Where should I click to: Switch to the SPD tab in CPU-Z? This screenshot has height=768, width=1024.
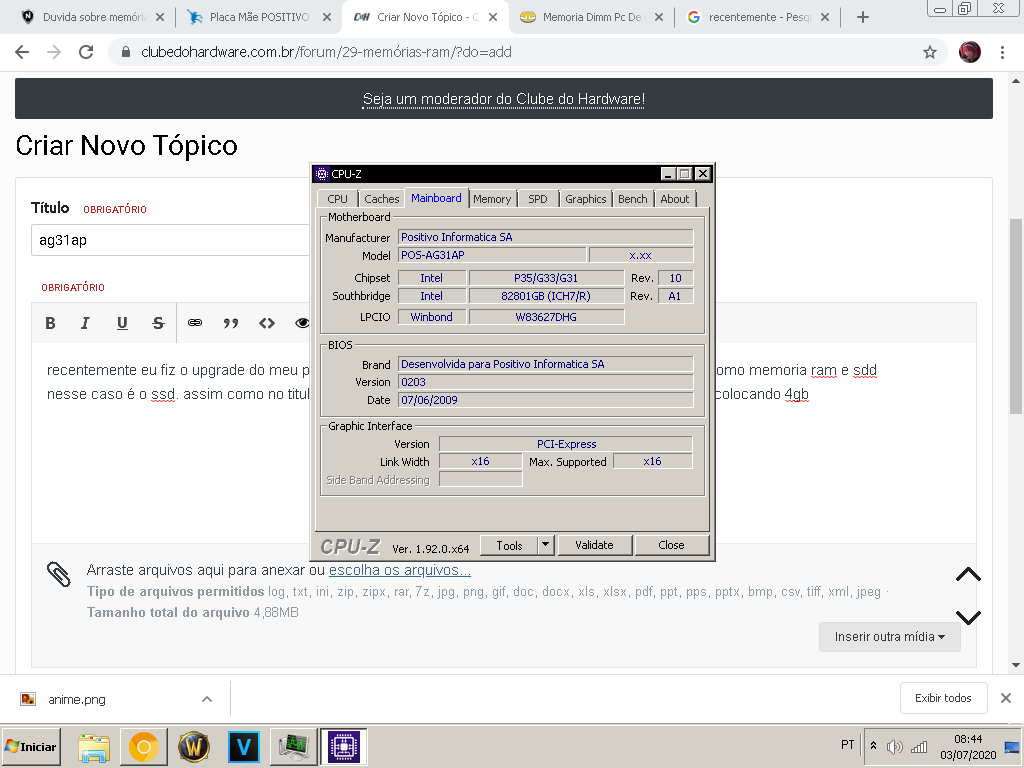(538, 199)
